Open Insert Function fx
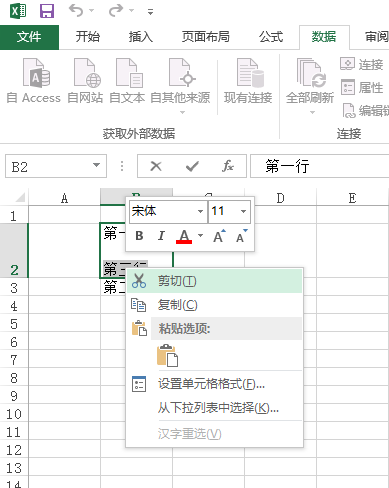This screenshot has width=389, height=488. [228, 166]
